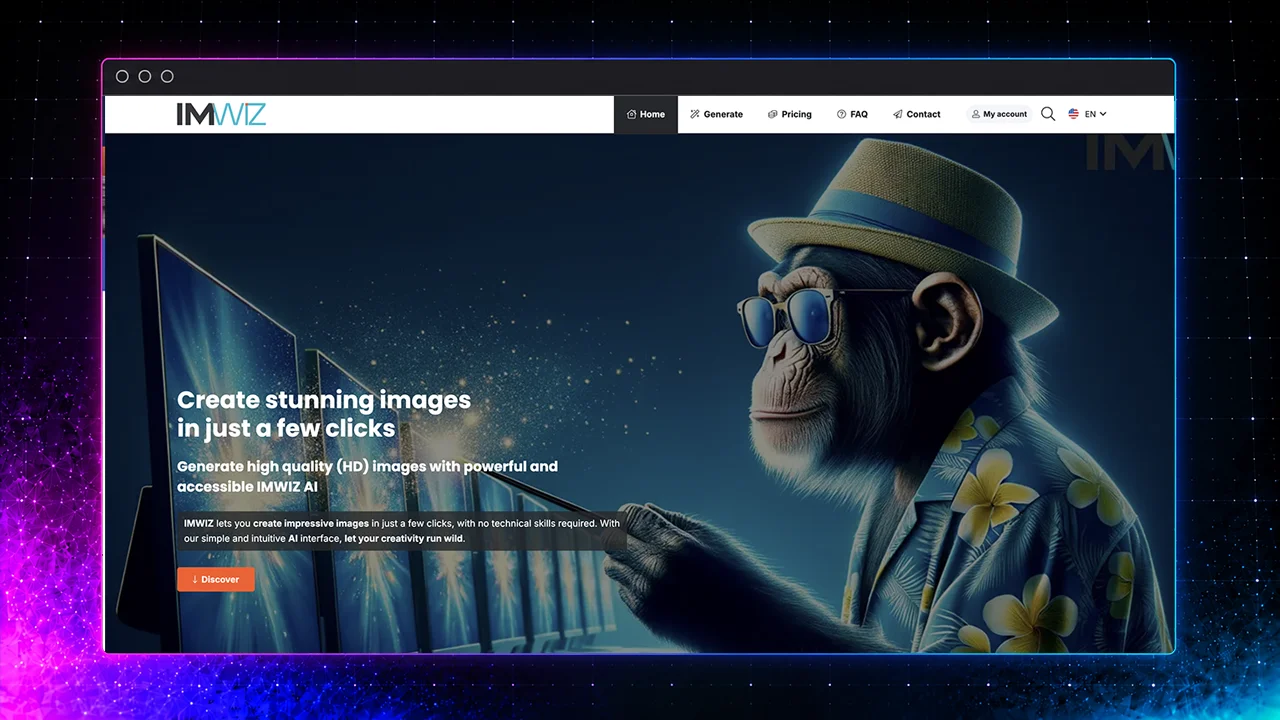The width and height of the screenshot is (1280, 720).
Task: Open the Contact page
Action: click(917, 114)
